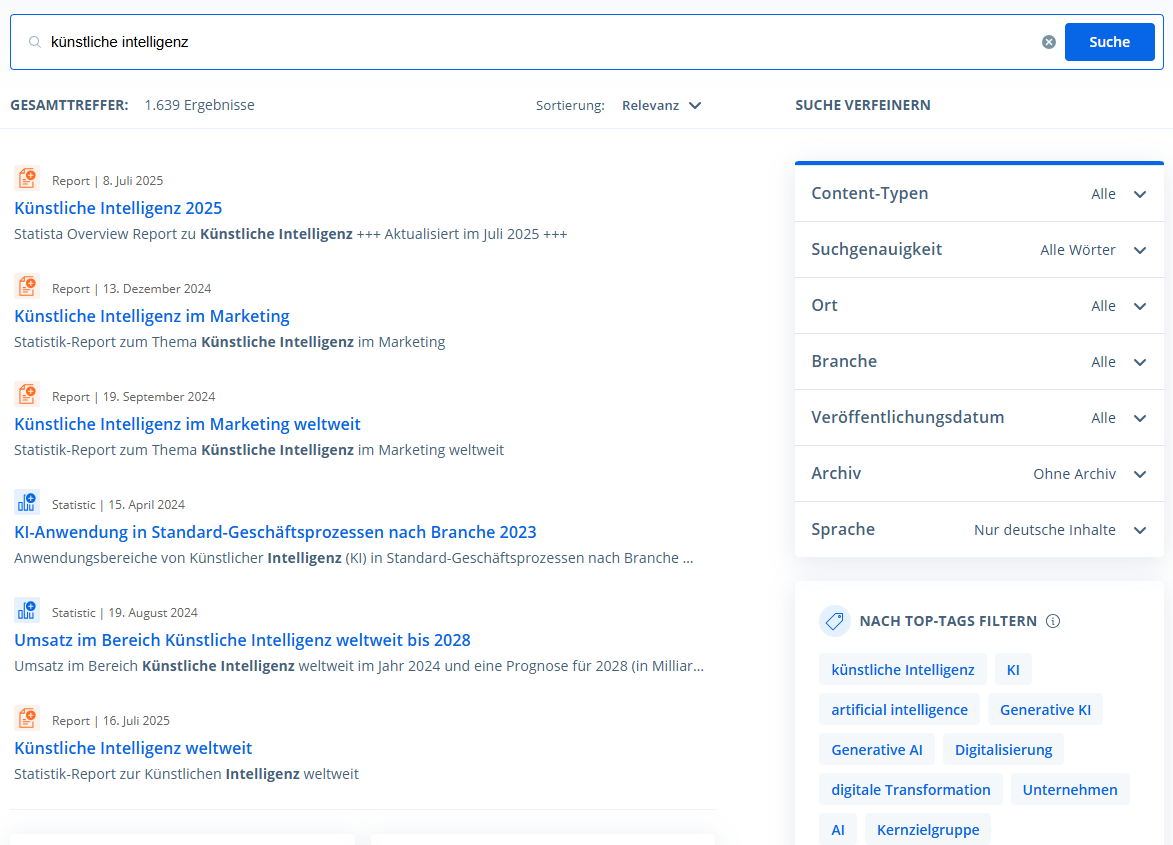Click statistic icon beside Umsatz im Bereich result

click(x=27, y=611)
